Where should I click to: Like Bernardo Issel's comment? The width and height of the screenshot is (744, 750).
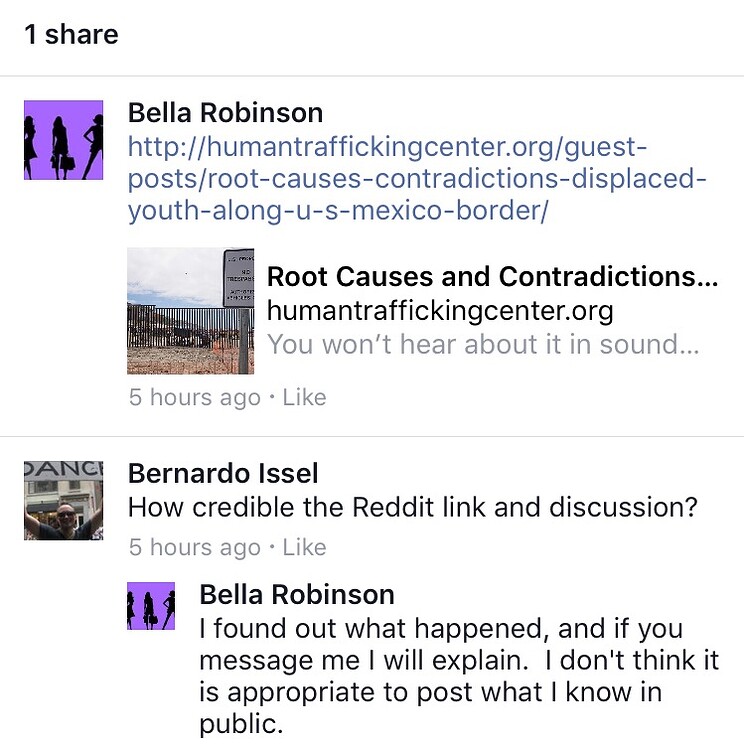pos(304,547)
